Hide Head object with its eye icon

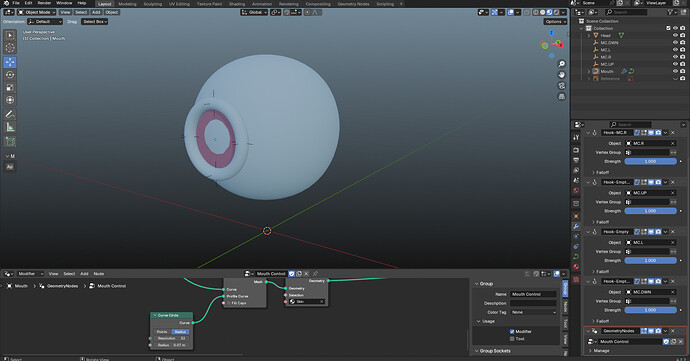(675, 35)
